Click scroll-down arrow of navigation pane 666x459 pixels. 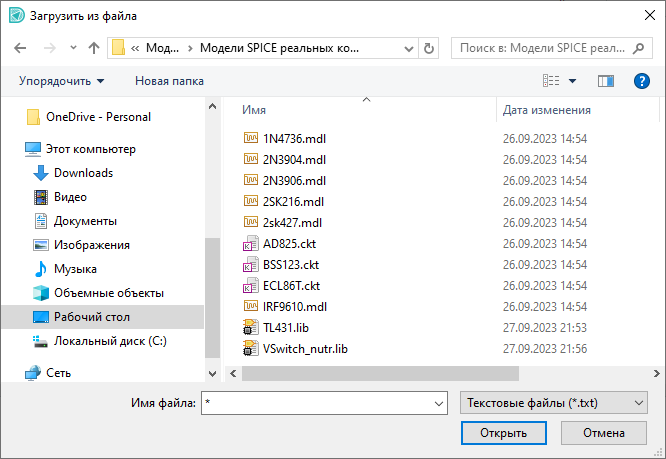coord(212,374)
